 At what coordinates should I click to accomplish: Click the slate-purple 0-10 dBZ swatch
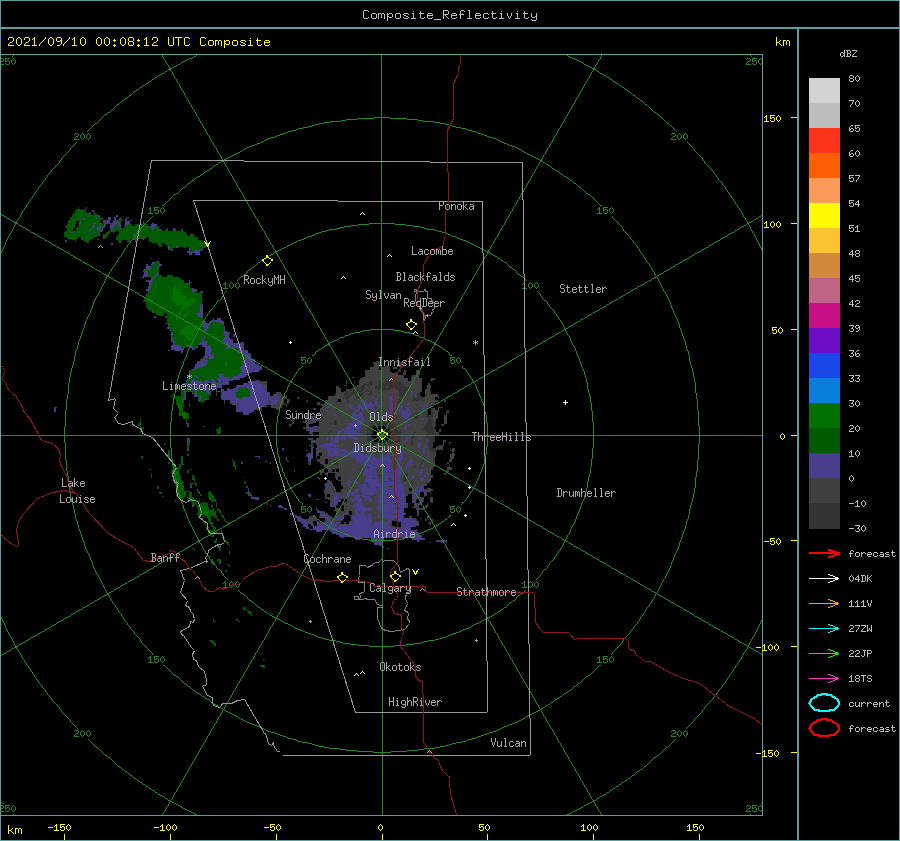tap(824, 466)
